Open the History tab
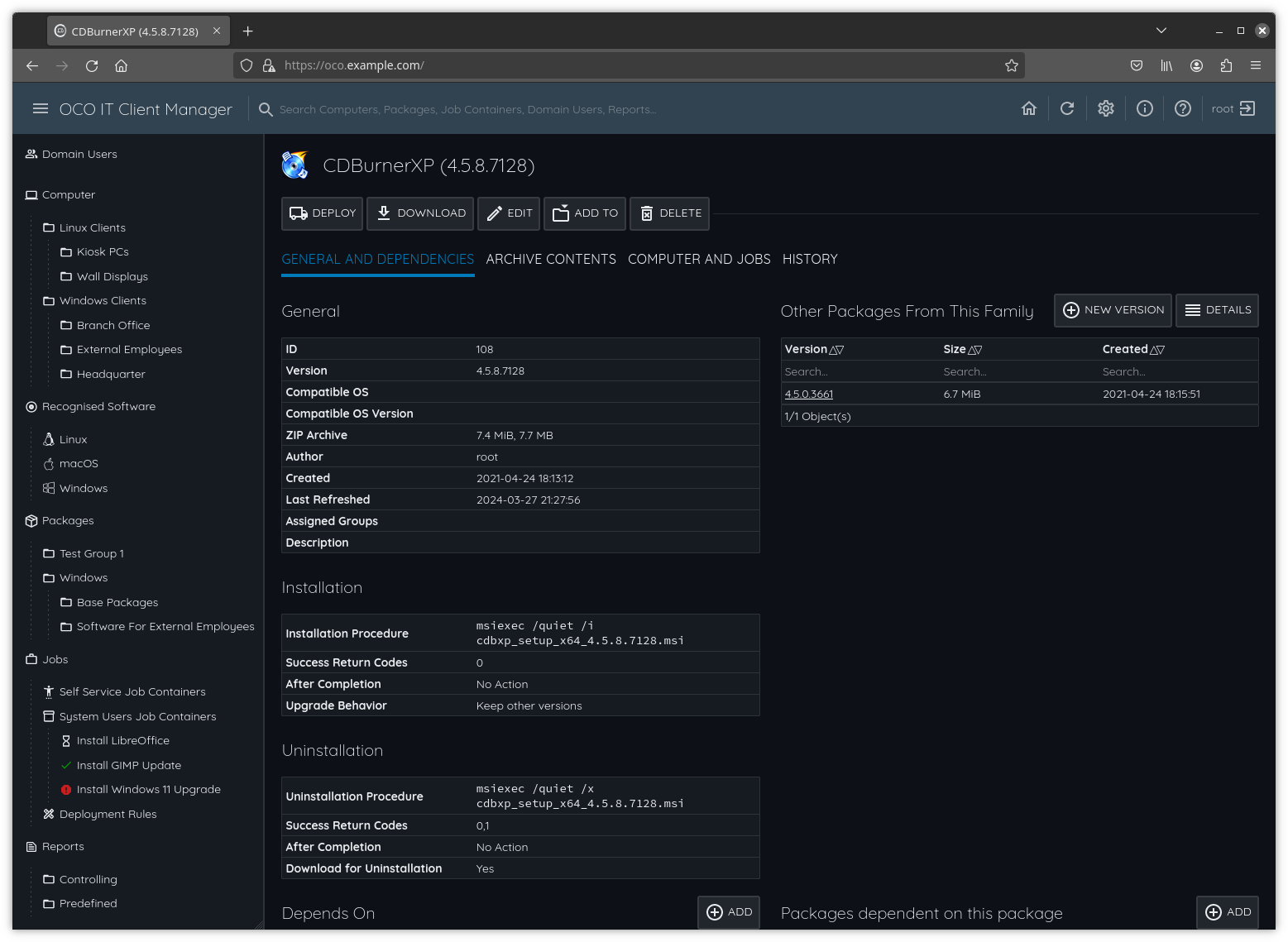This screenshot has width=1288, height=942. (810, 259)
